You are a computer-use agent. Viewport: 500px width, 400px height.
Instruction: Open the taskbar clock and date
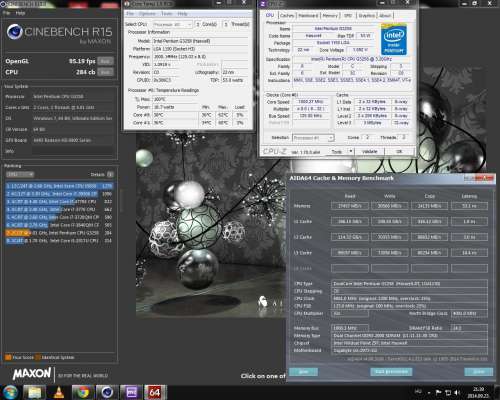478,392
